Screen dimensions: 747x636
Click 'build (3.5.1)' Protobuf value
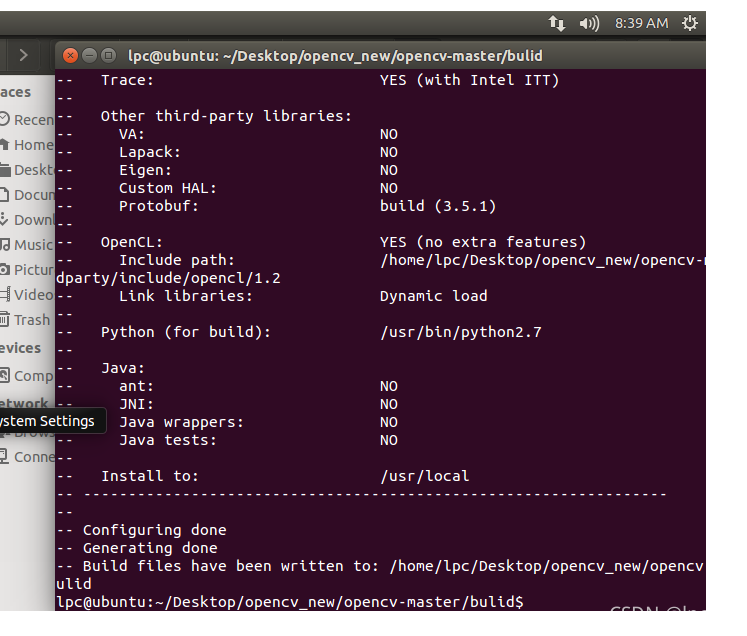click(438, 206)
